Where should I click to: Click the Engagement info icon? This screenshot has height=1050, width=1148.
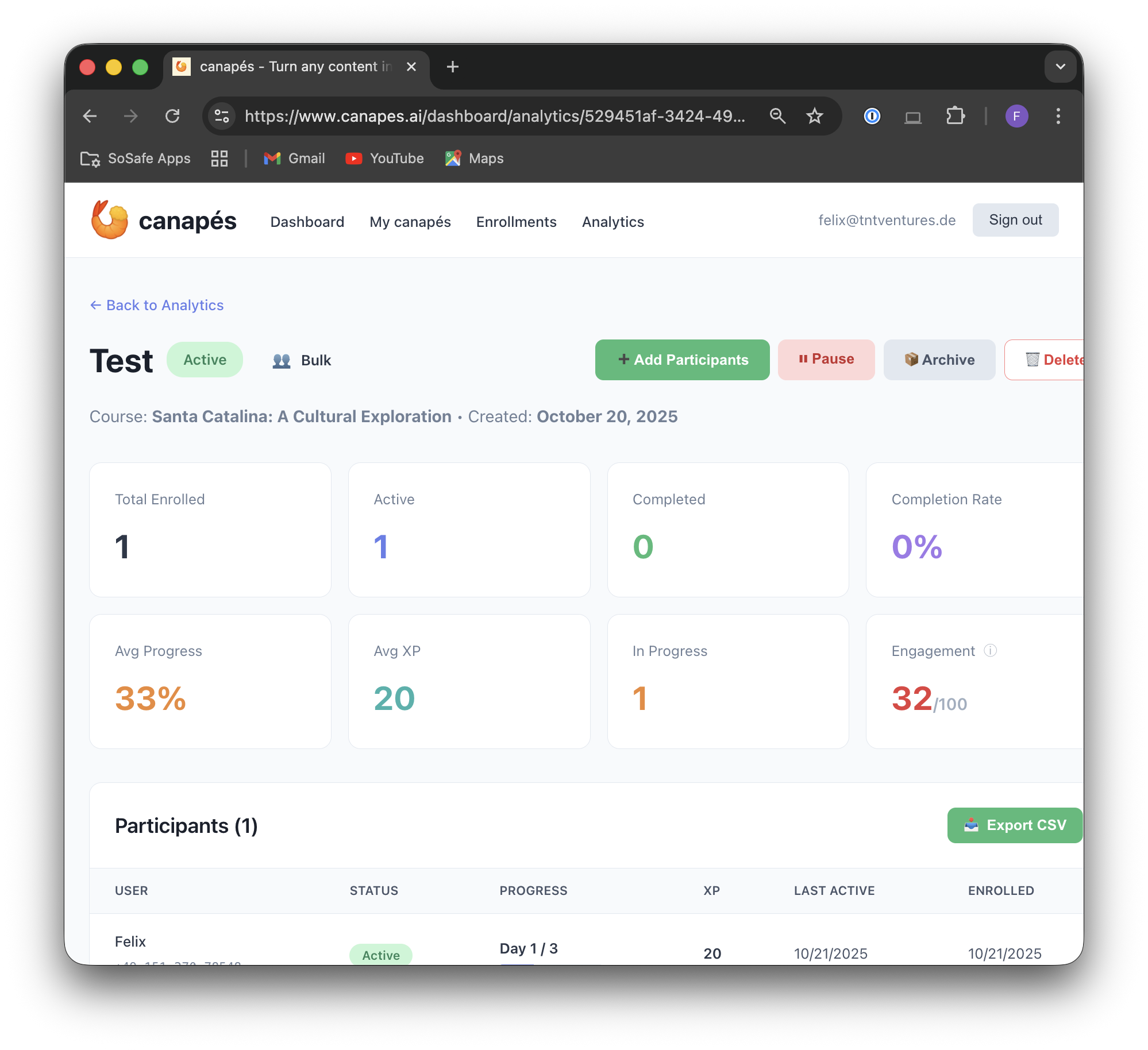(990, 650)
